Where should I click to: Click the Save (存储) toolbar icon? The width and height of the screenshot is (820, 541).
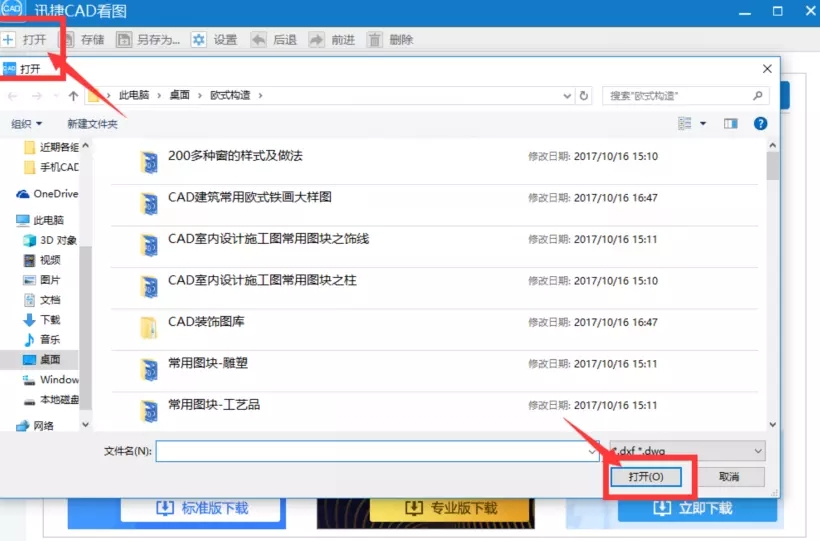click(68, 40)
